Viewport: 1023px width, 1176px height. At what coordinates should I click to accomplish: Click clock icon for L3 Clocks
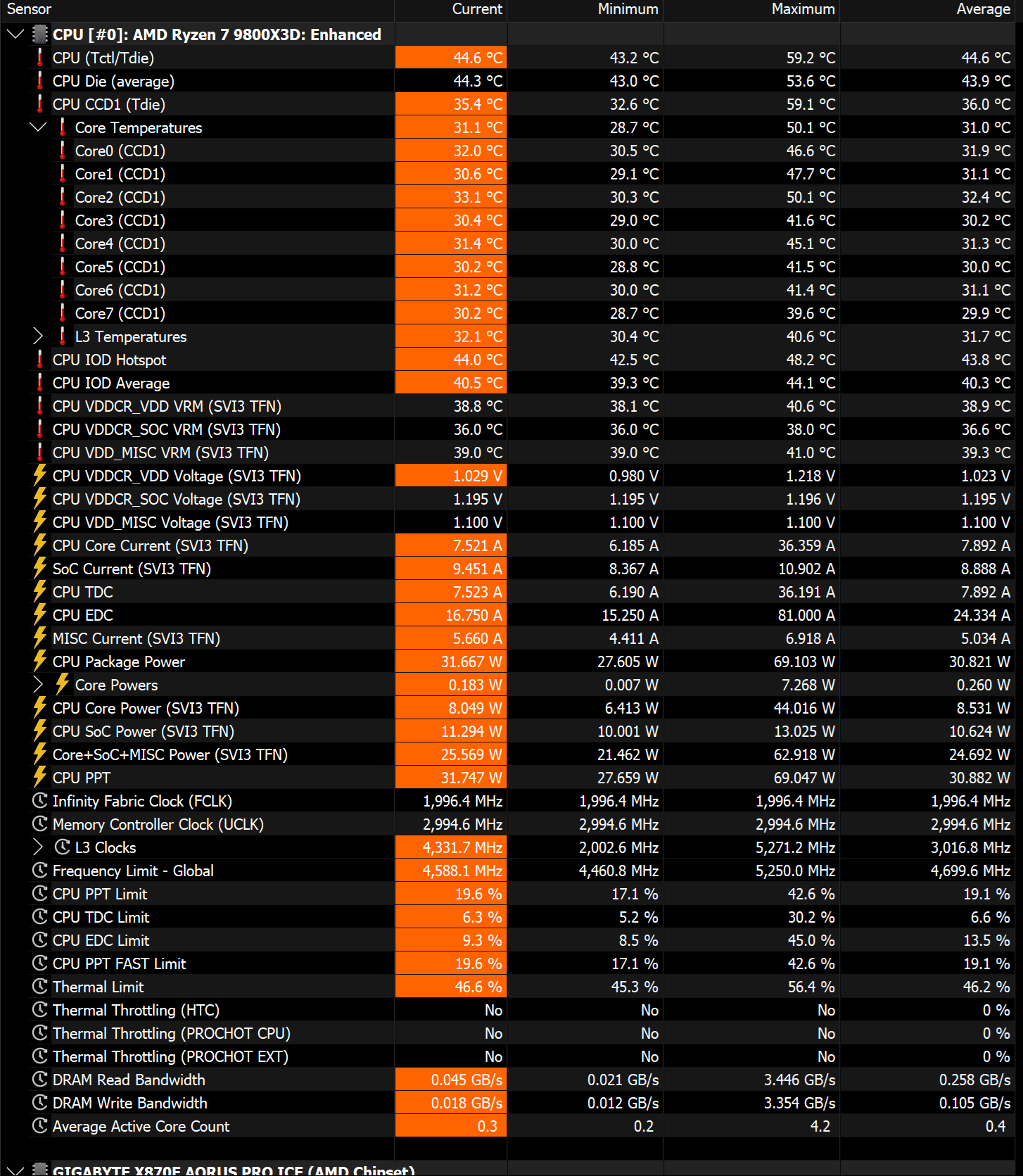point(63,847)
